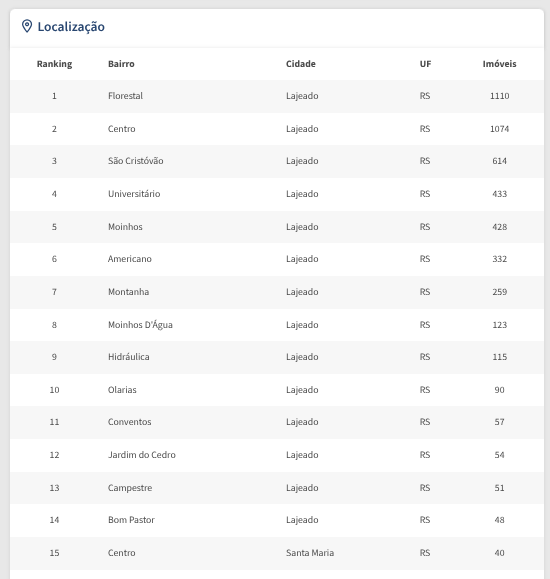The image size is (550, 579).
Task: Select the Campestre neighborhood entry
Action: (130, 488)
